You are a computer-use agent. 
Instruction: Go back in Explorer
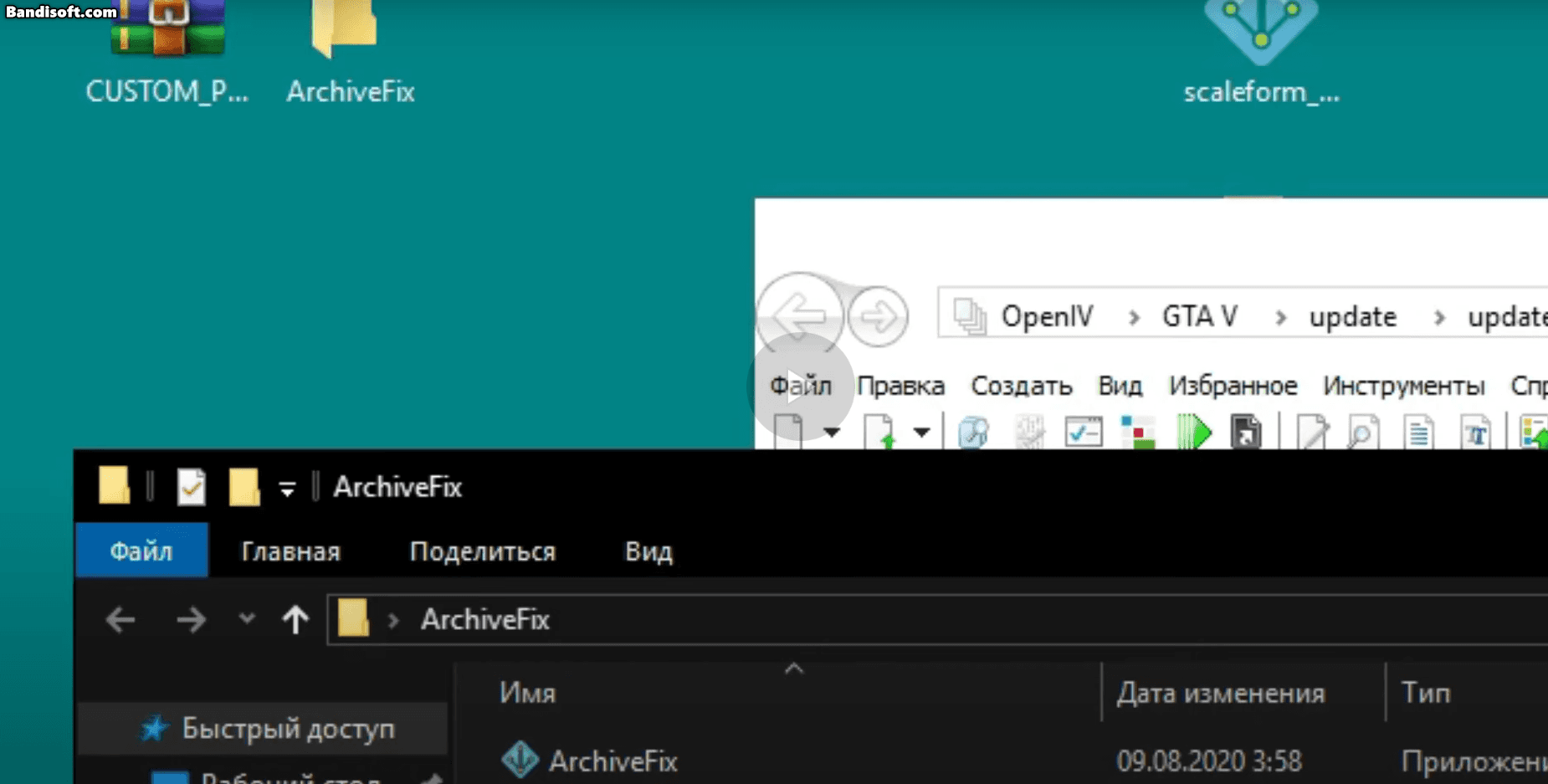point(120,620)
